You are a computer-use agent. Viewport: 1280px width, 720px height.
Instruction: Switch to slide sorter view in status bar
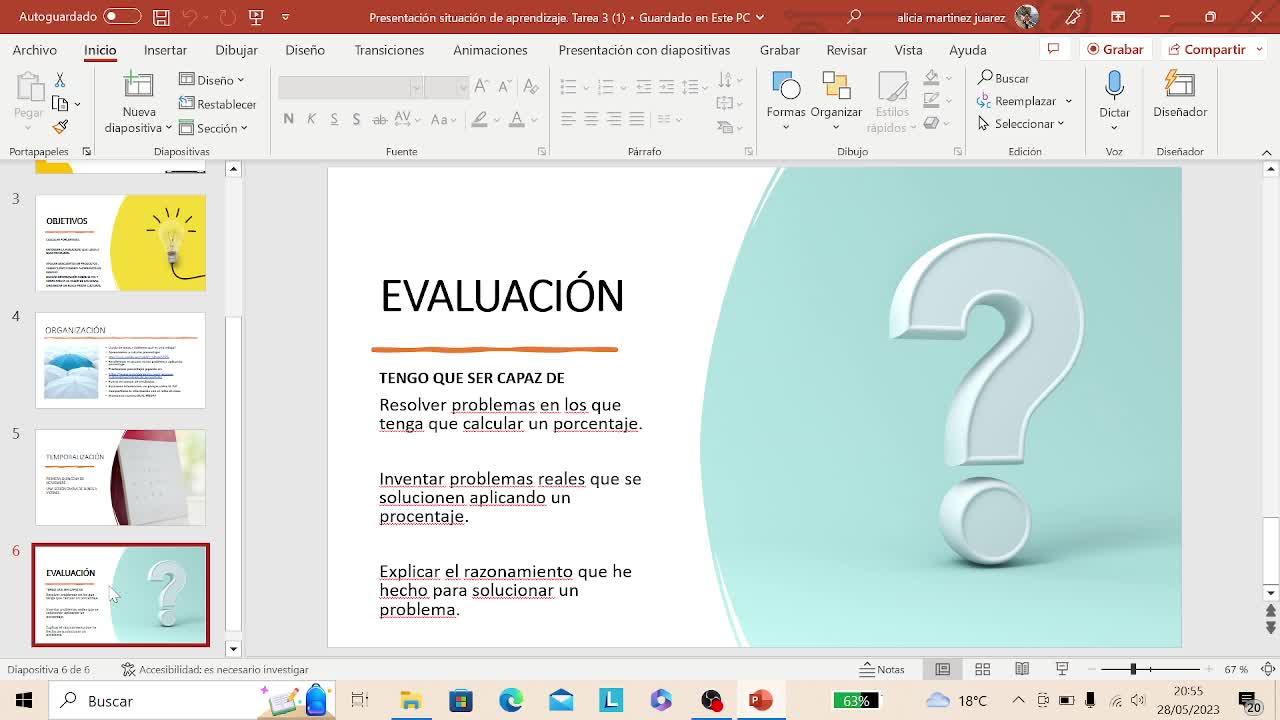point(982,669)
